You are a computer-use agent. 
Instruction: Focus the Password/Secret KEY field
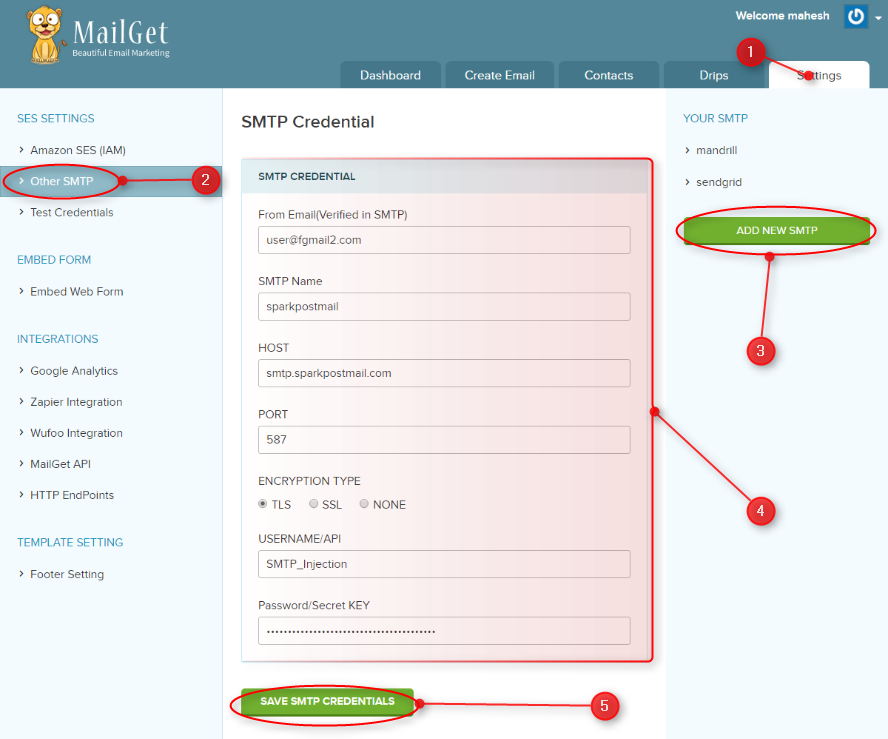coord(444,631)
